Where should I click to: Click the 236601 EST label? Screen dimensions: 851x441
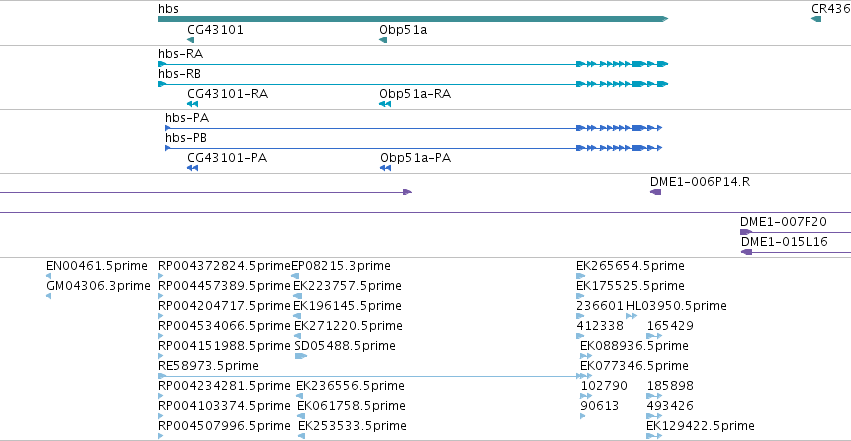pos(600,306)
